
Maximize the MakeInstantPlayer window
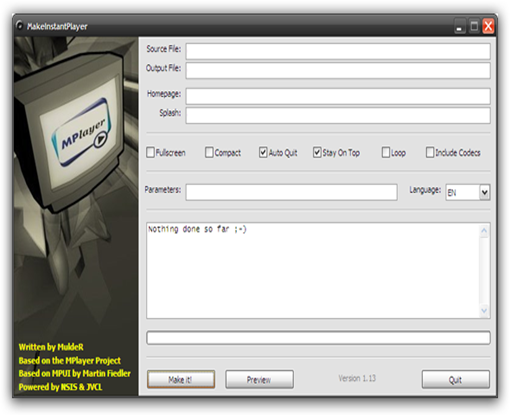click(x=474, y=26)
